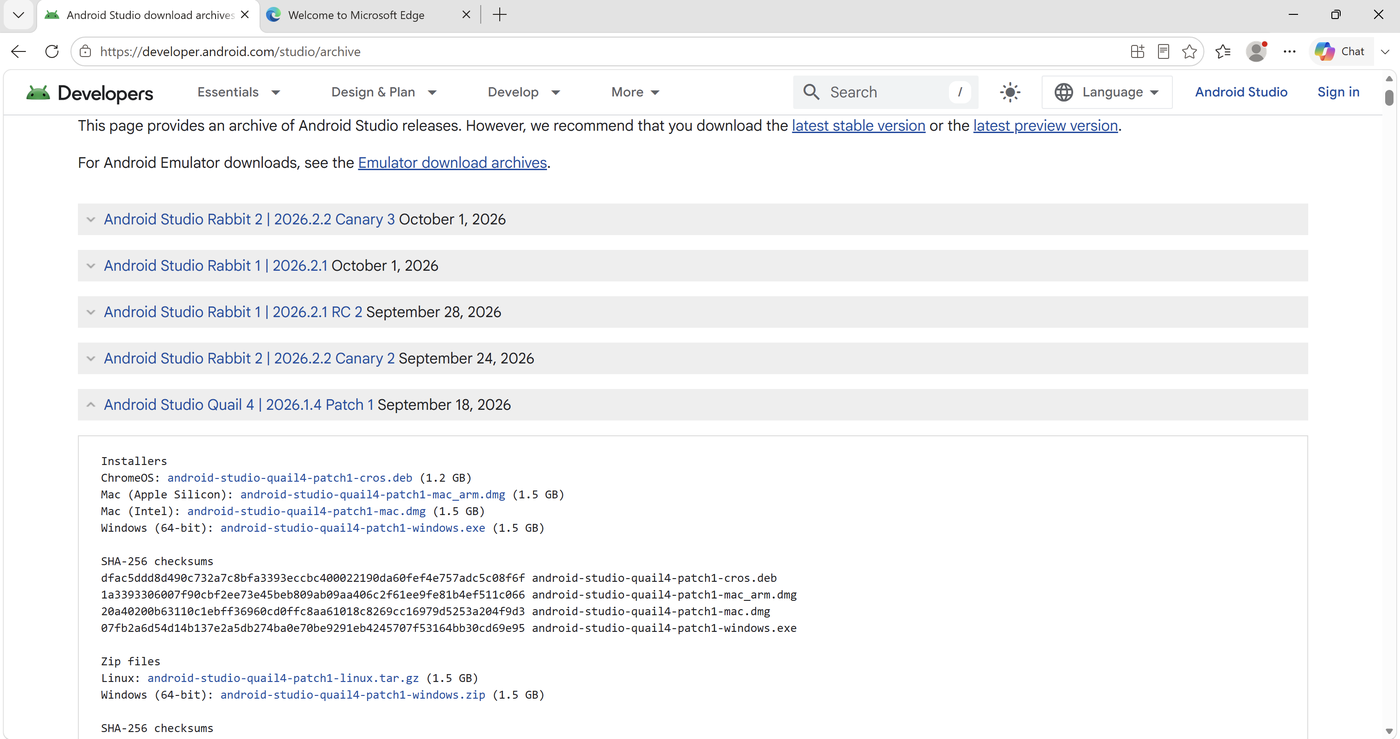Click the Search input field

[885, 92]
